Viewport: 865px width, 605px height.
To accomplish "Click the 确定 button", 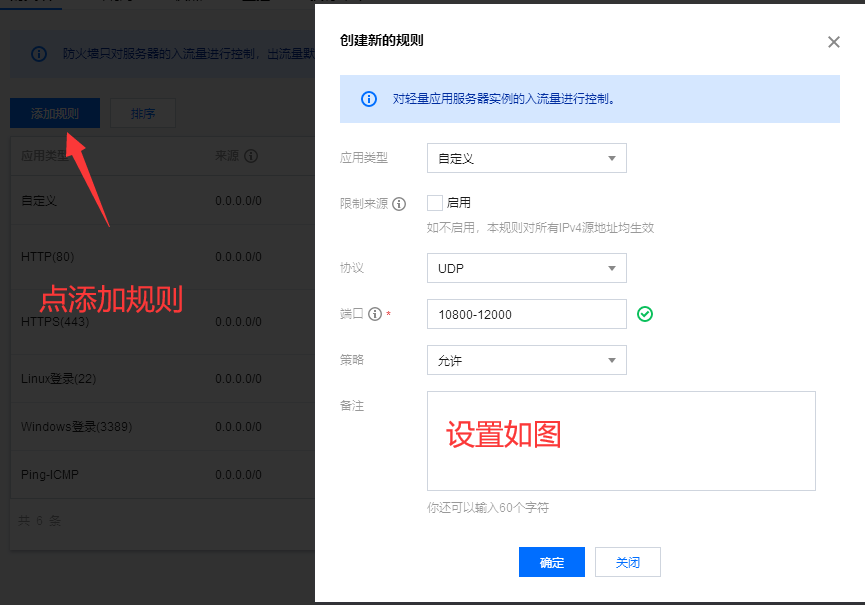I will pyautogui.click(x=552, y=562).
